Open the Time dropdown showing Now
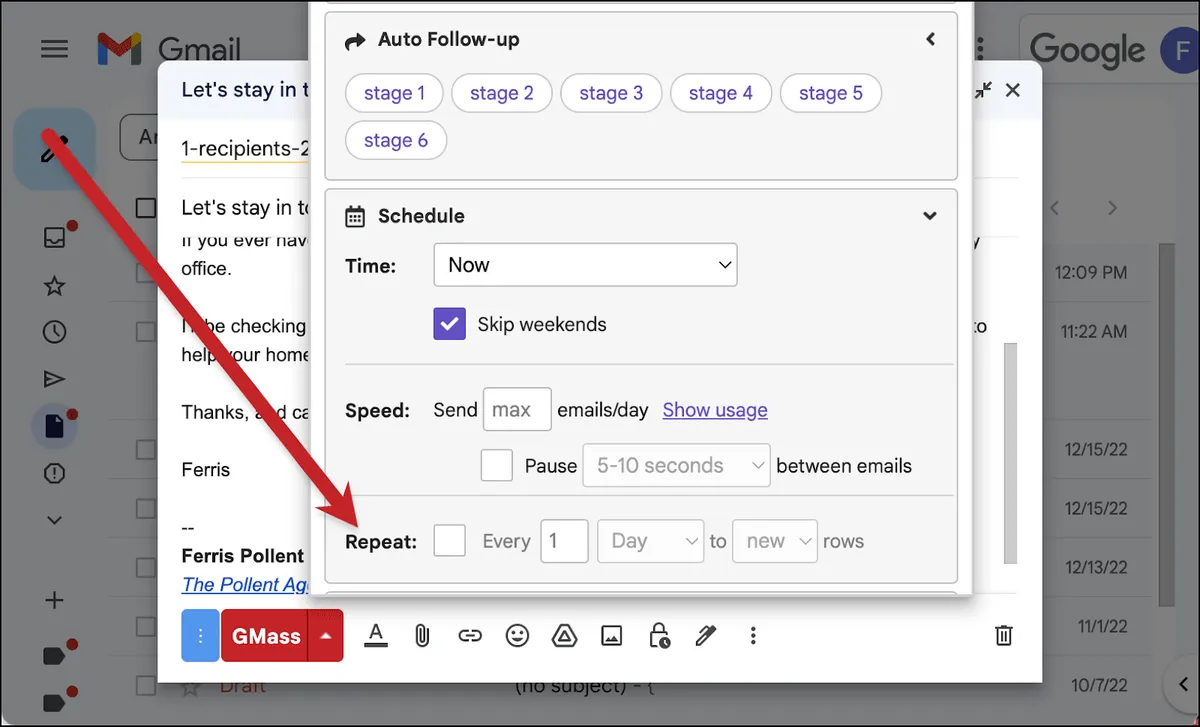Screen dimensions: 1200x727 pos(585,265)
